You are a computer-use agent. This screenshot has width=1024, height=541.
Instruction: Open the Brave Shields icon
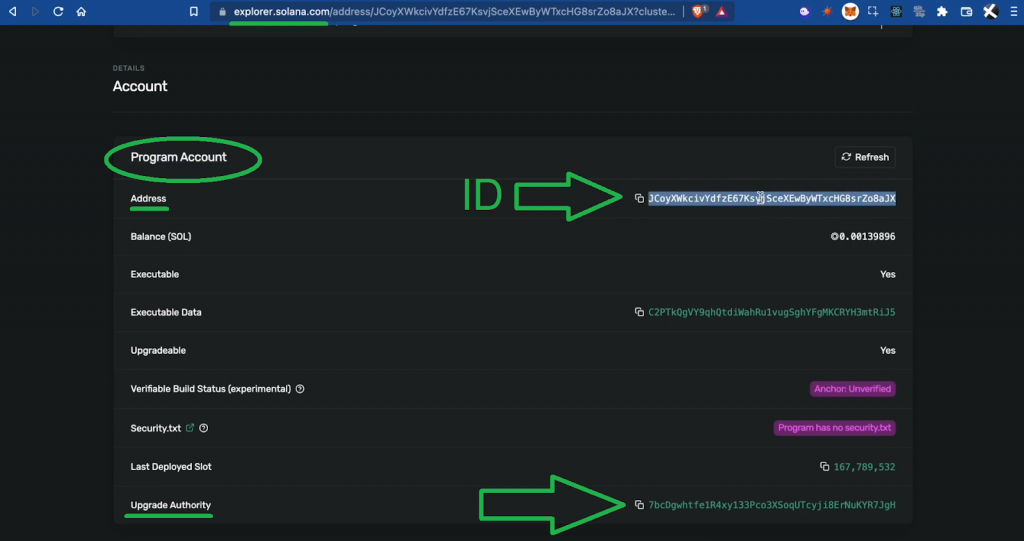[x=698, y=11]
